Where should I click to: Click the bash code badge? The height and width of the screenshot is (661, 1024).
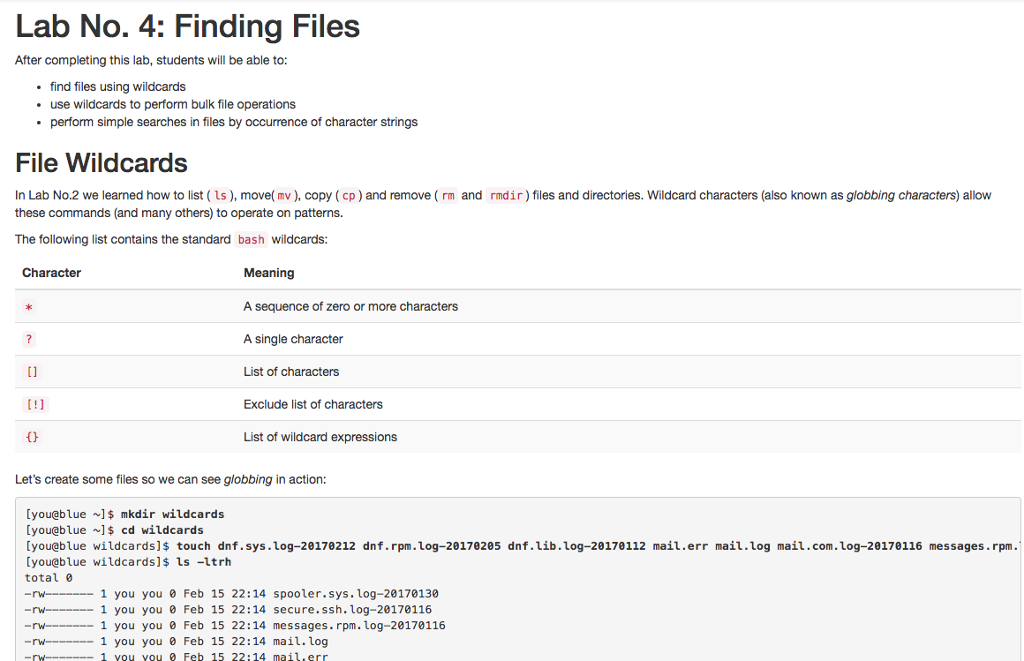click(250, 239)
